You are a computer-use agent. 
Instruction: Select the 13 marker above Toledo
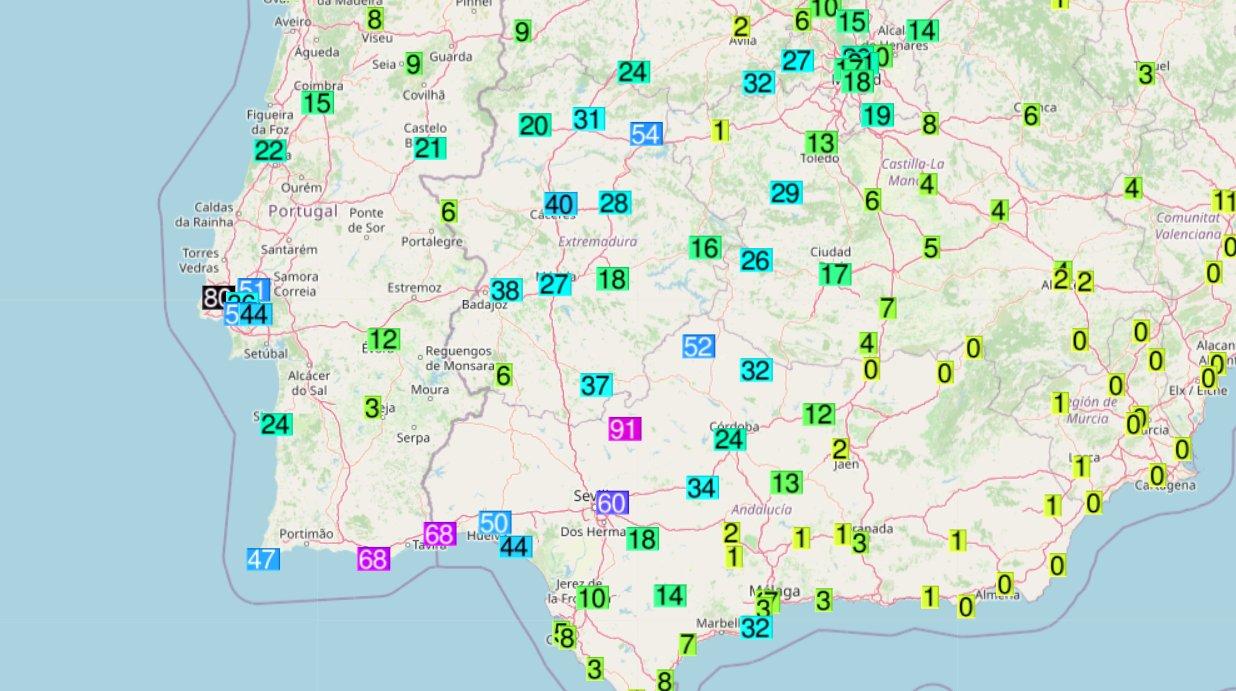(x=820, y=142)
